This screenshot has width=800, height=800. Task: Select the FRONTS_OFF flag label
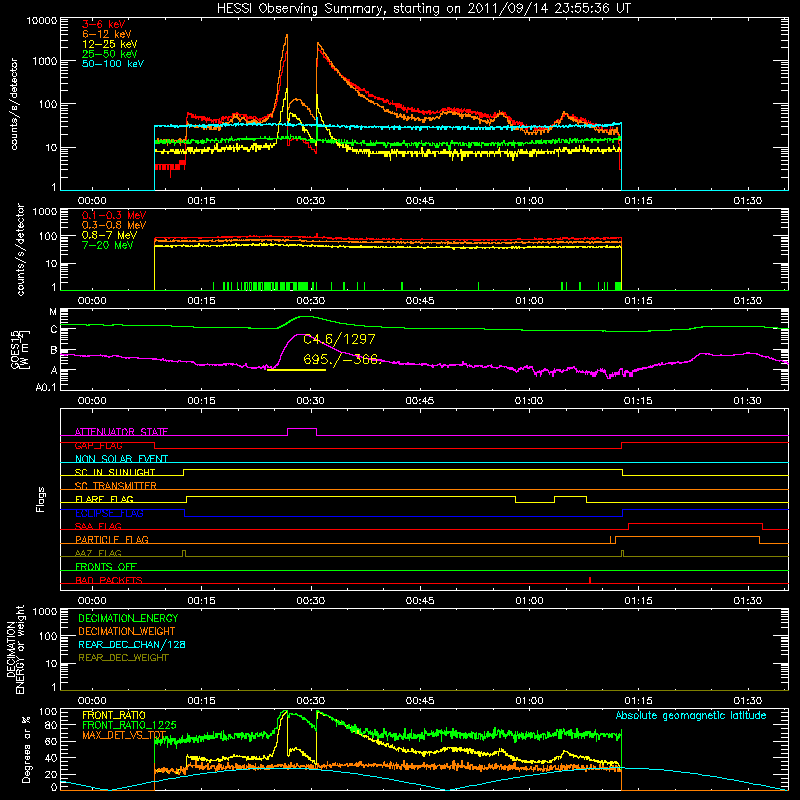point(106,566)
